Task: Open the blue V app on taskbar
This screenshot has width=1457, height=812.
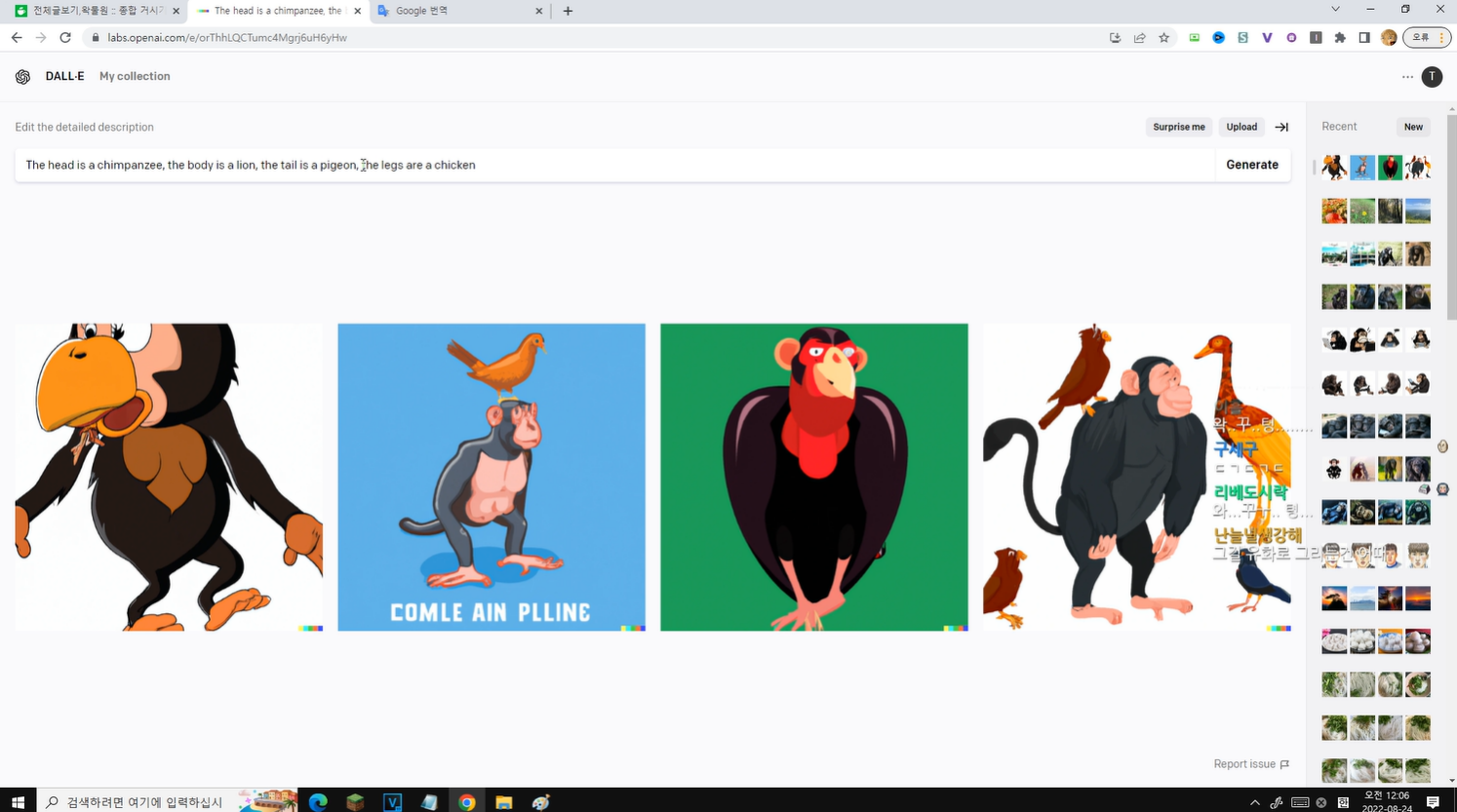Action: pos(392,801)
